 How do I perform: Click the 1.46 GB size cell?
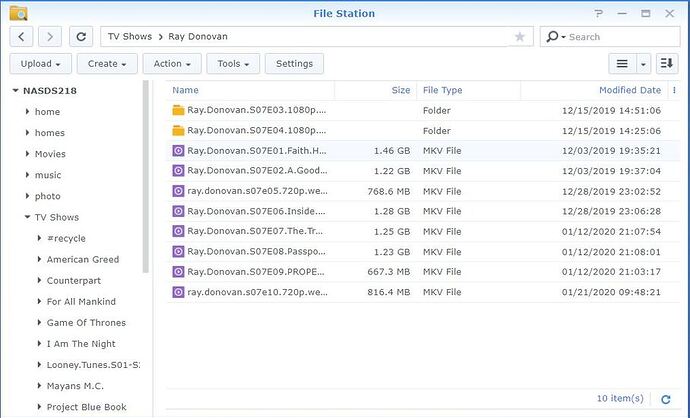392,151
